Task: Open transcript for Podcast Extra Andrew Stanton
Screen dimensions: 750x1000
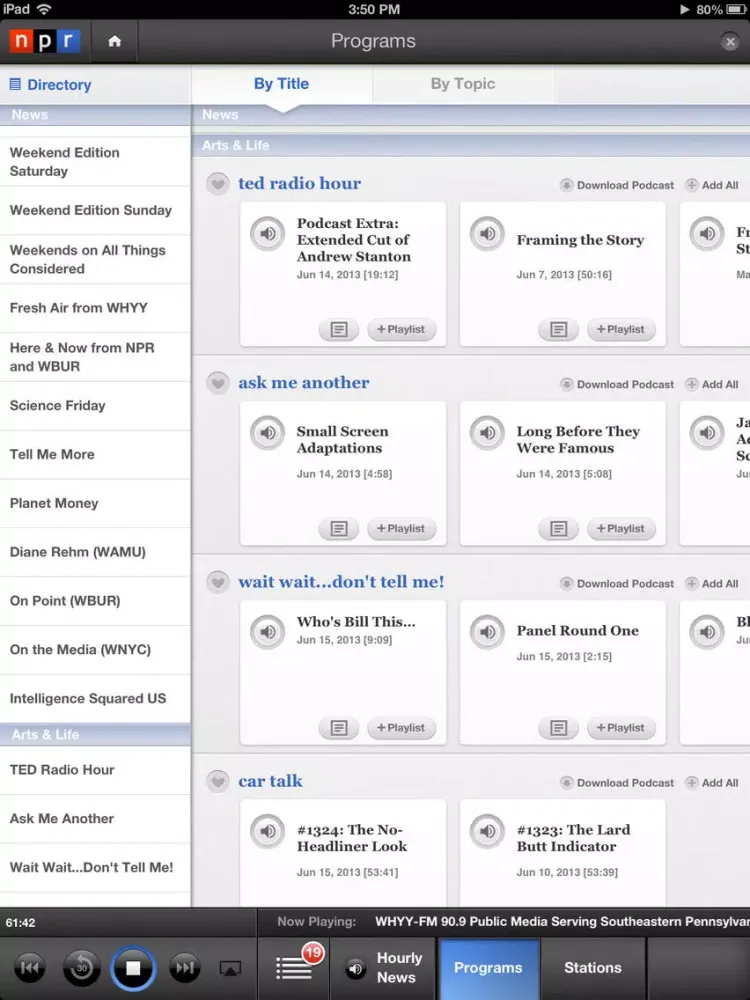Action: [x=339, y=330]
